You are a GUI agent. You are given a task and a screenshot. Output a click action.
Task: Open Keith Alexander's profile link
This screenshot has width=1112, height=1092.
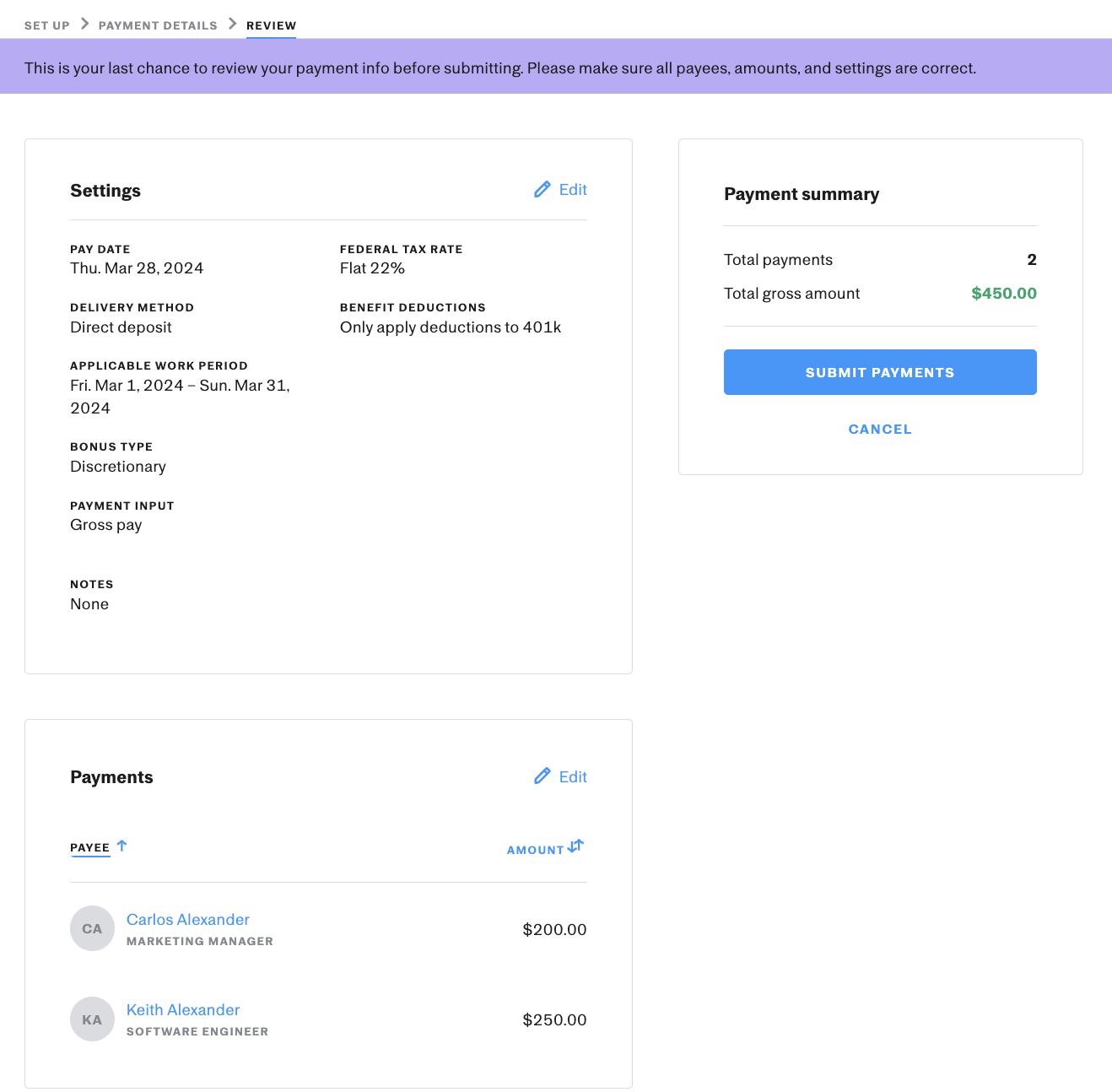(x=183, y=1009)
